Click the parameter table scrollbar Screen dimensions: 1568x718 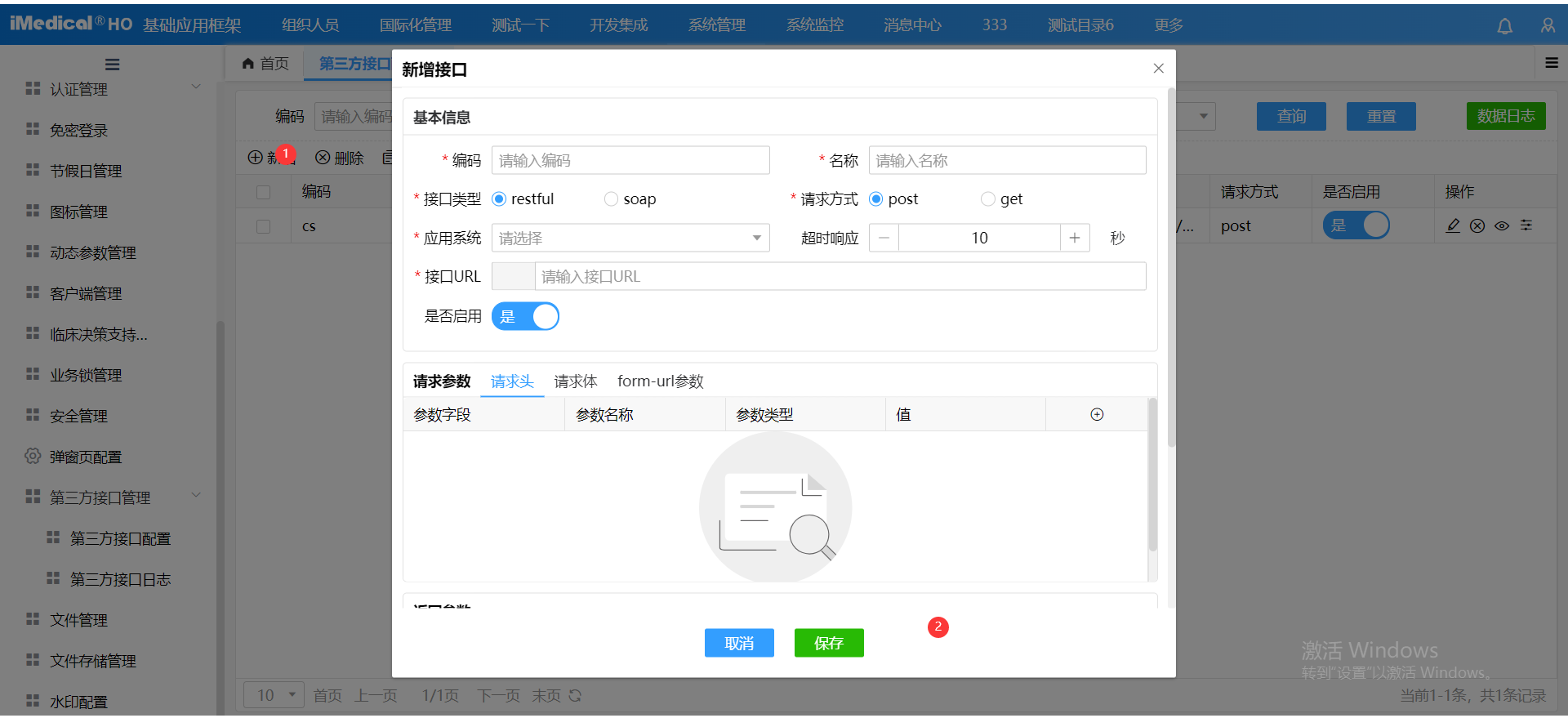tap(1153, 474)
